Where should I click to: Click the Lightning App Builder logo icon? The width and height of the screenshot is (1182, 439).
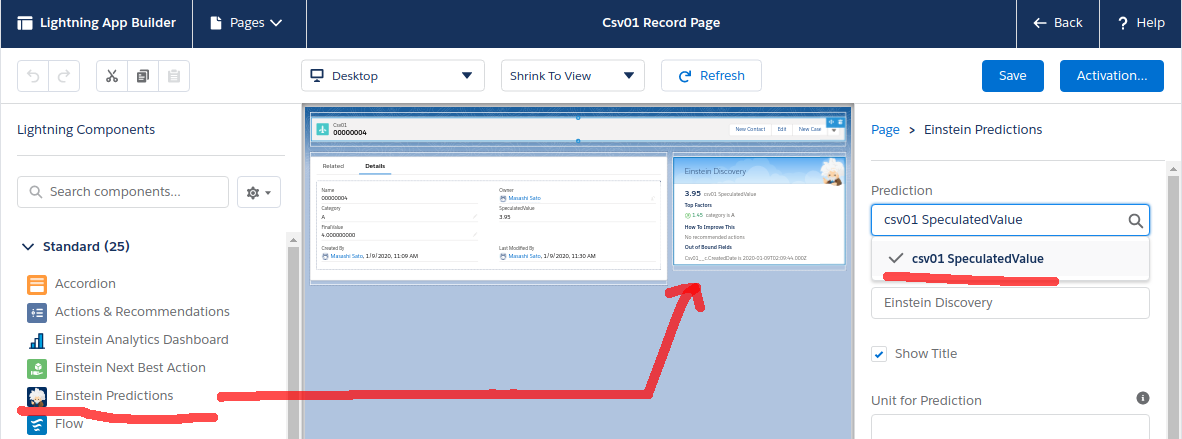[25, 23]
